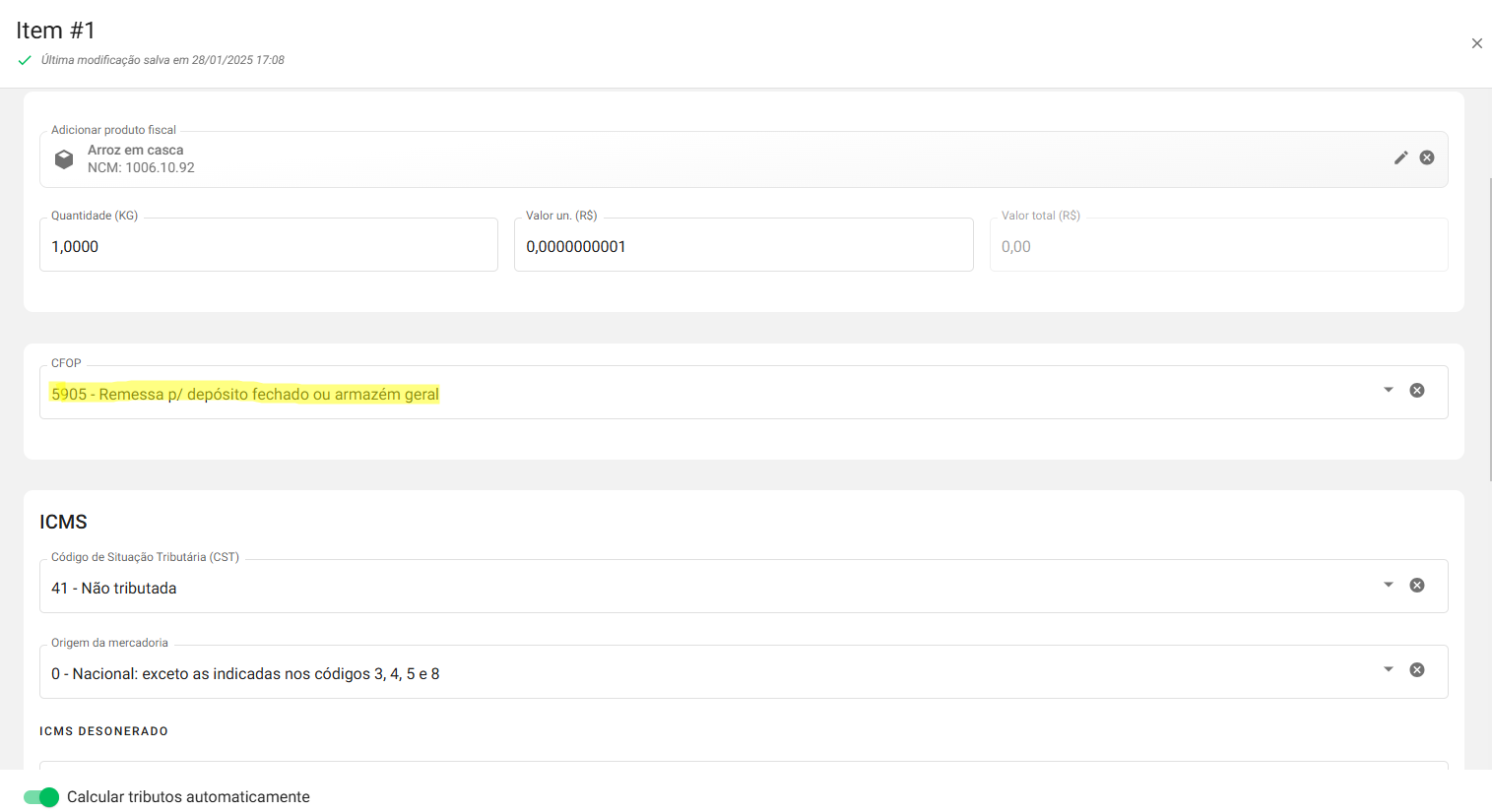Remove the Arroz em casca product

pyautogui.click(x=1427, y=157)
